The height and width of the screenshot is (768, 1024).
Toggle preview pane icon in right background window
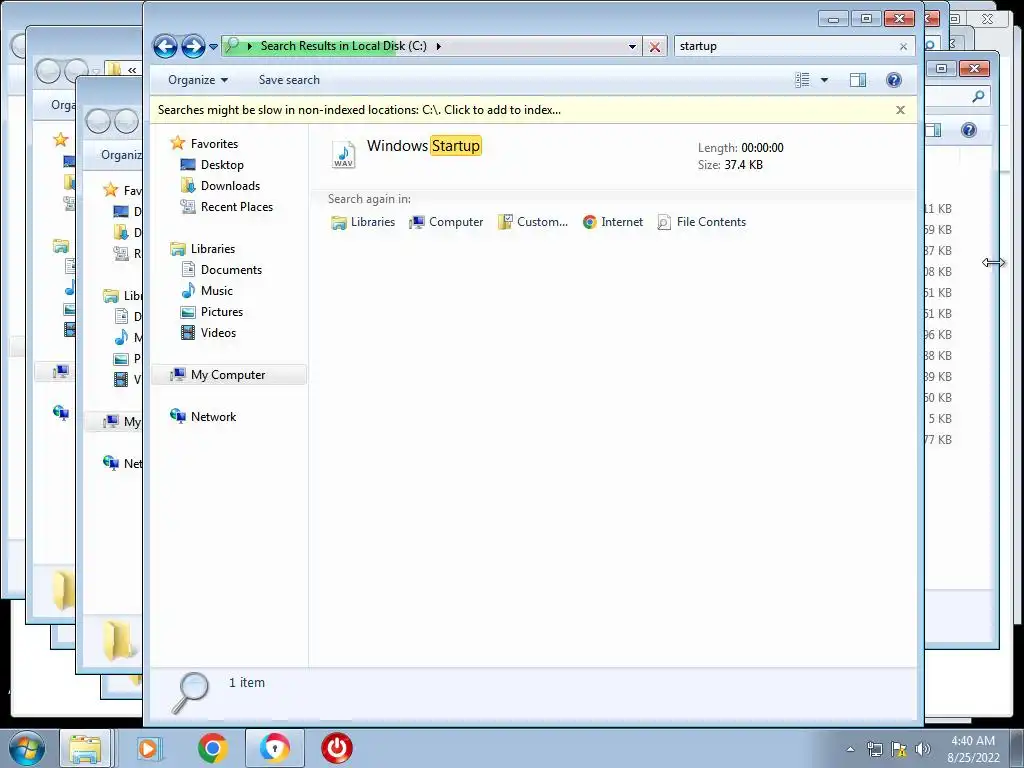coord(935,130)
